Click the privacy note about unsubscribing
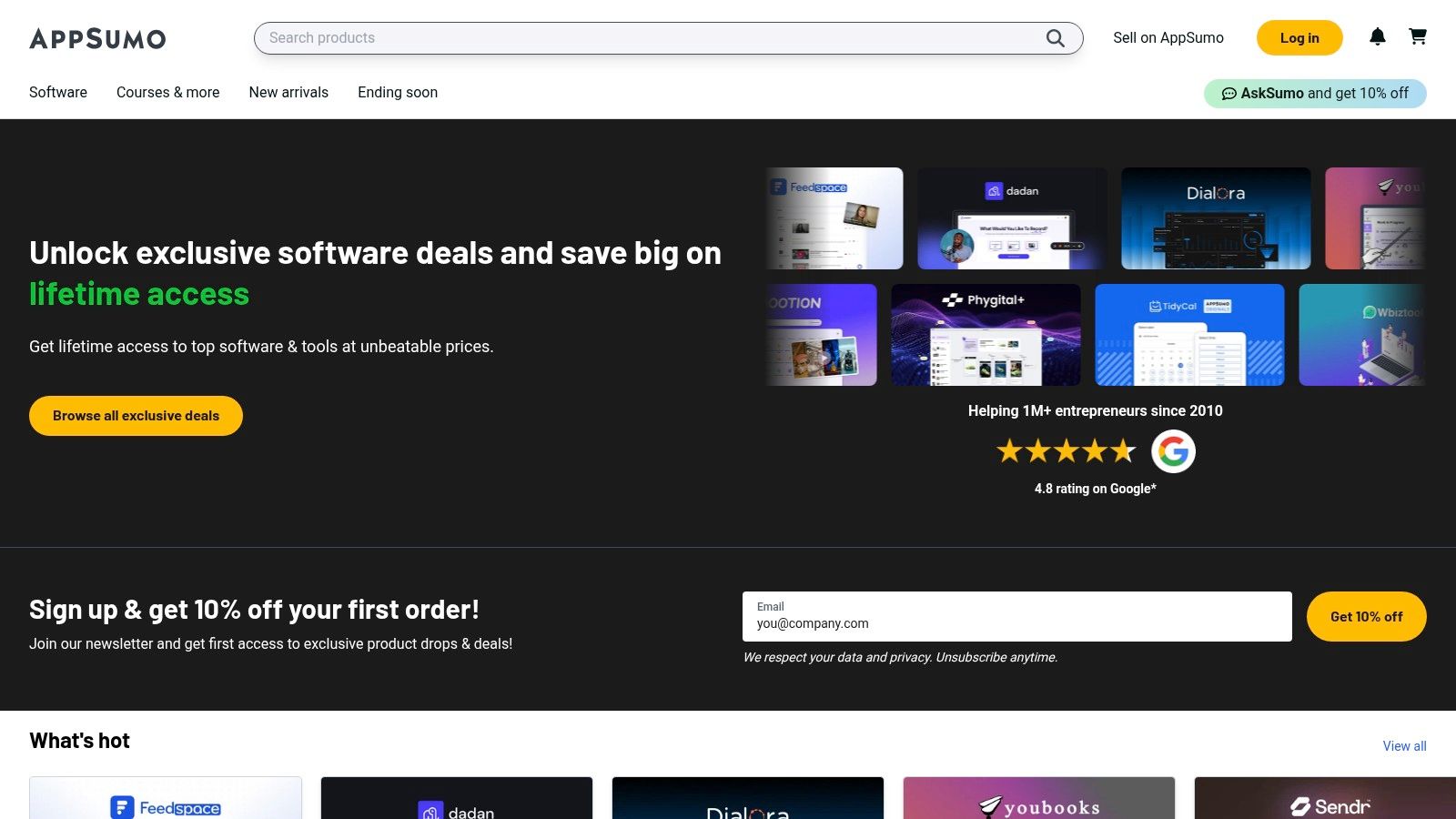1456x819 pixels. click(x=900, y=657)
